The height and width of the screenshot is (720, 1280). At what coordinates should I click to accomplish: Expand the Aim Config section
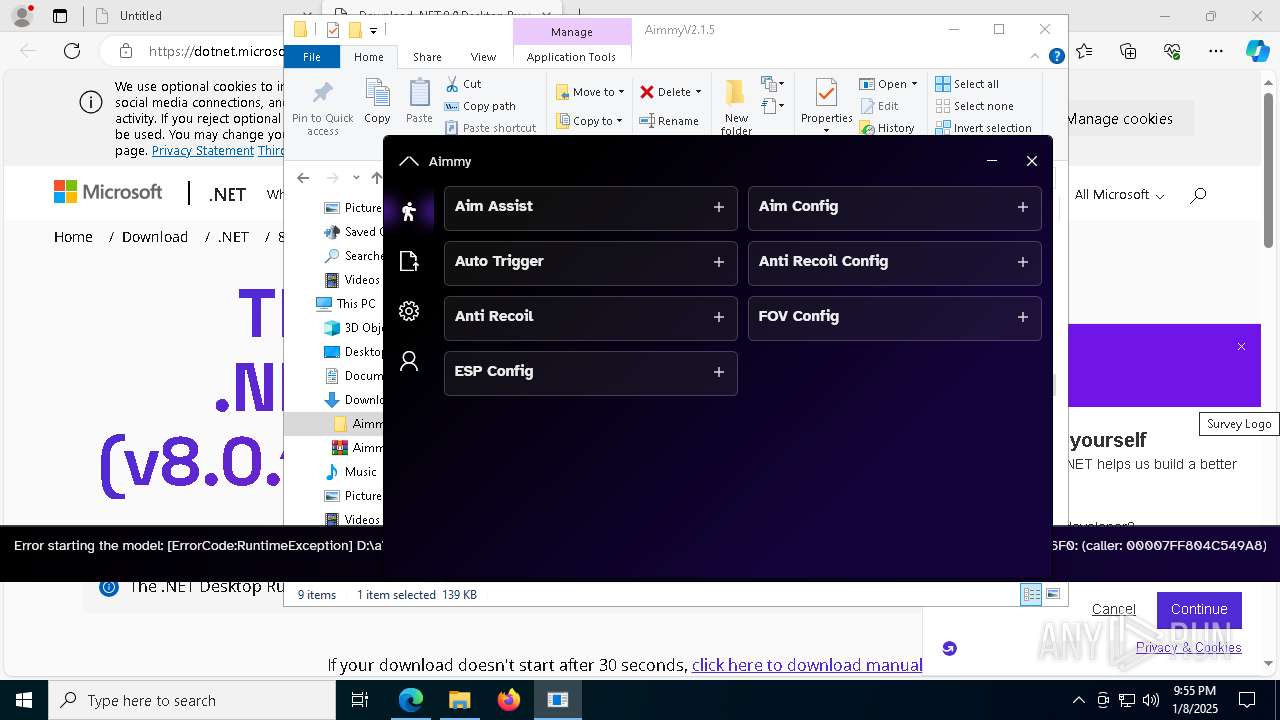pyautogui.click(x=1022, y=207)
